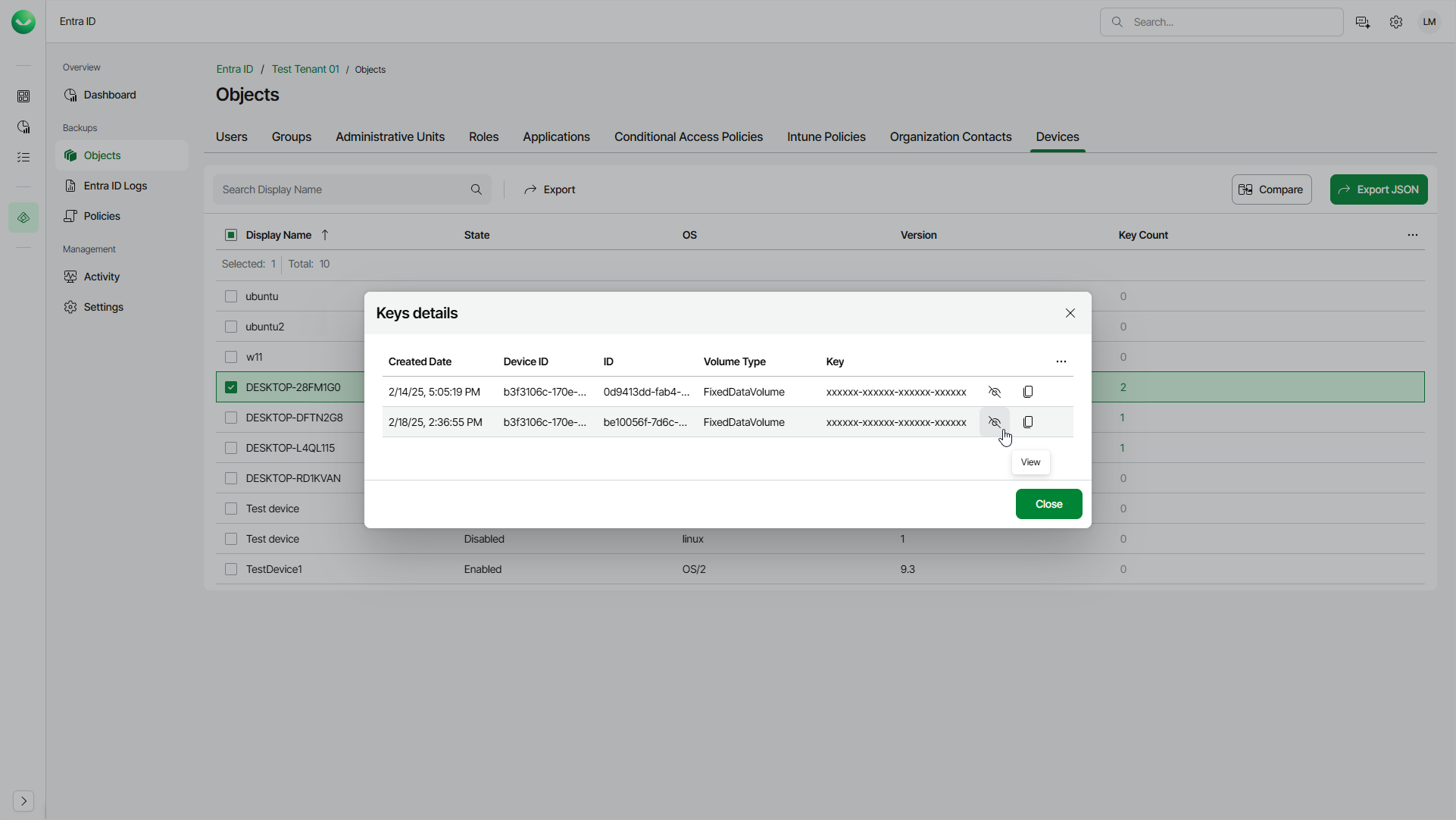The image size is (1456, 820).
Task: Open settings gear in top bar
Action: point(1395,22)
